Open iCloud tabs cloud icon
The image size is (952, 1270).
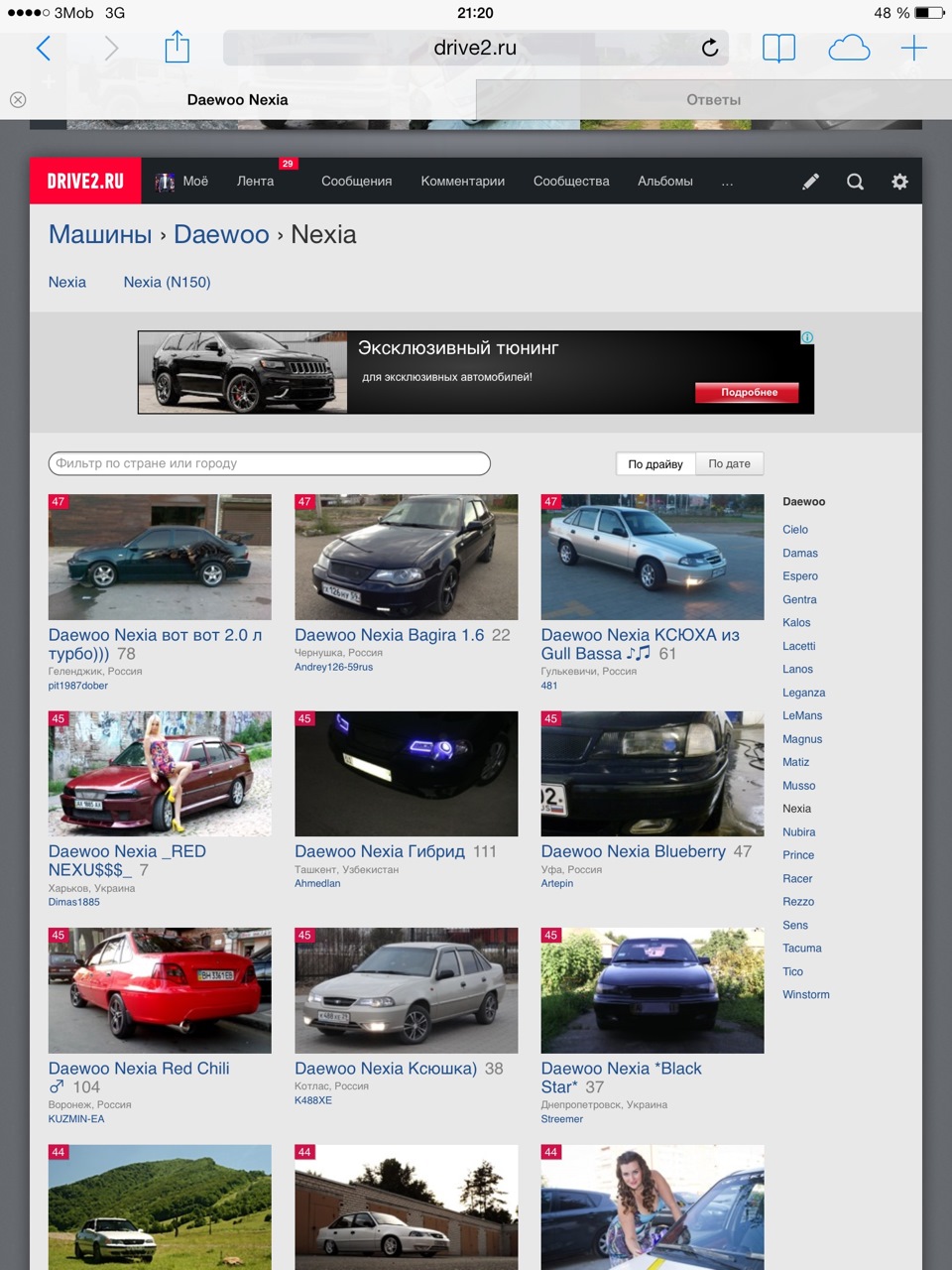point(849,48)
